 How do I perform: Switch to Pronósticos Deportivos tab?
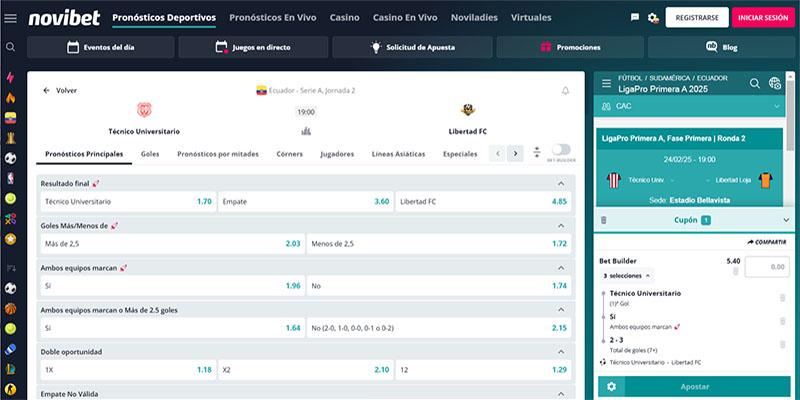(x=164, y=18)
